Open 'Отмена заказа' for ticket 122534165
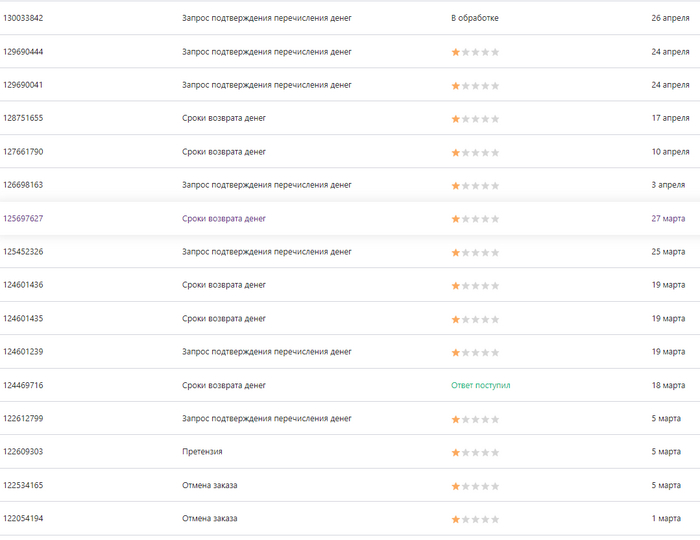Screen dimensions: 700x540 [x=209, y=485]
